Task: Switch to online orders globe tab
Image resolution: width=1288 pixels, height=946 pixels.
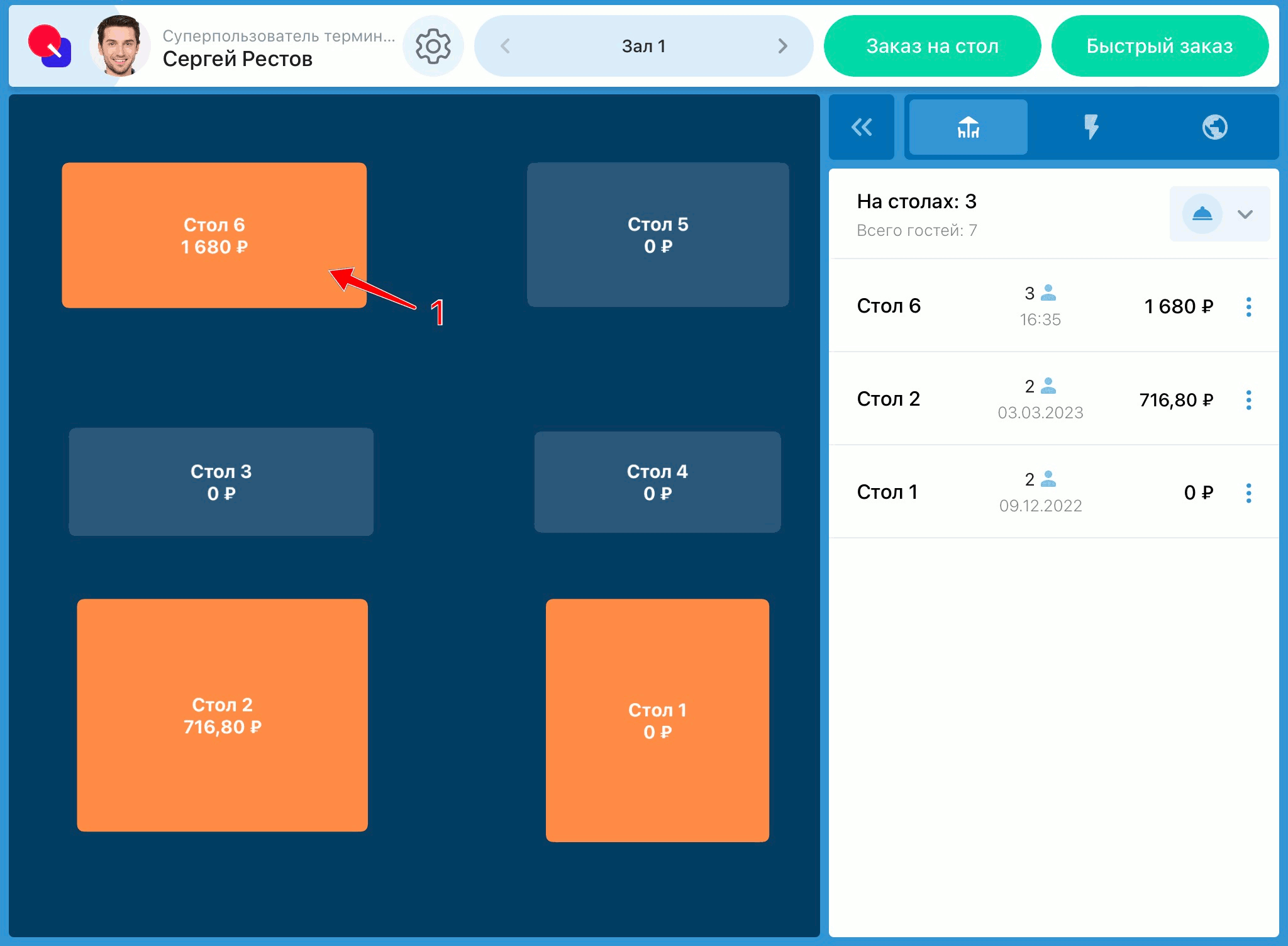Action: click(1214, 127)
